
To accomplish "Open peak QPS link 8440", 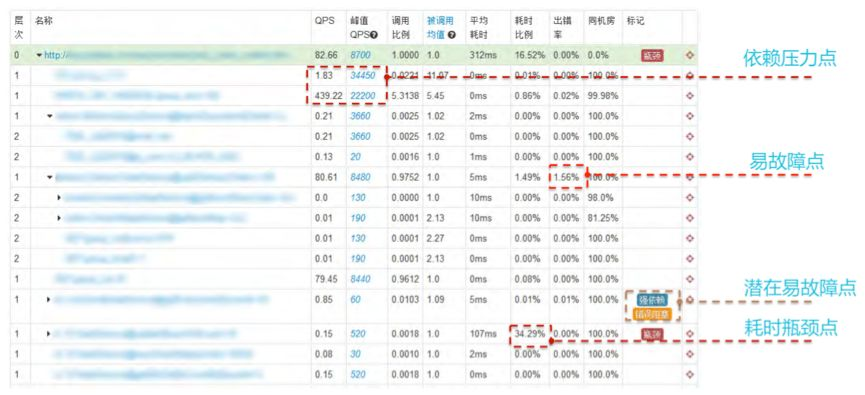I will [x=360, y=279].
